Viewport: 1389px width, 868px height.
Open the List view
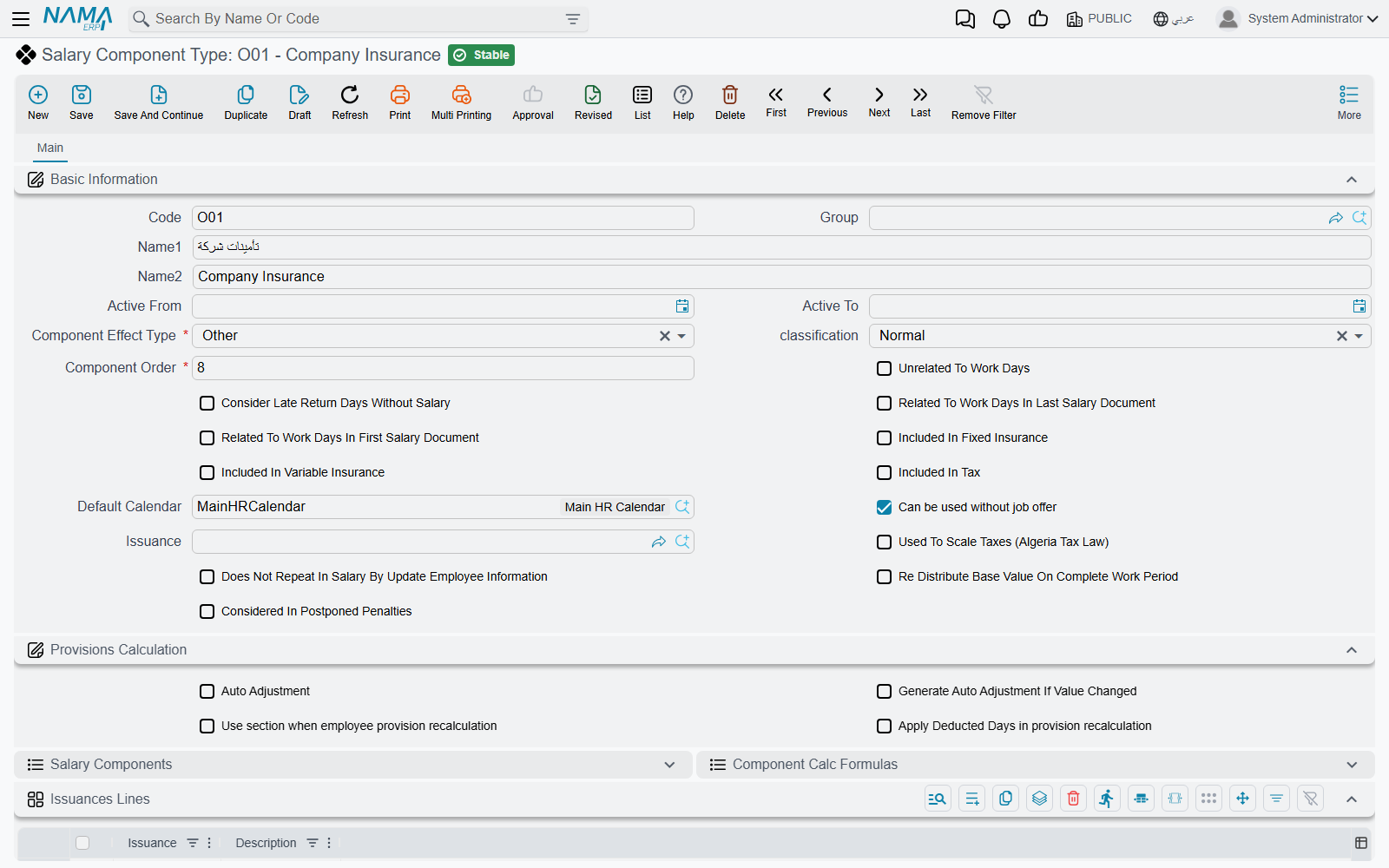[642, 102]
